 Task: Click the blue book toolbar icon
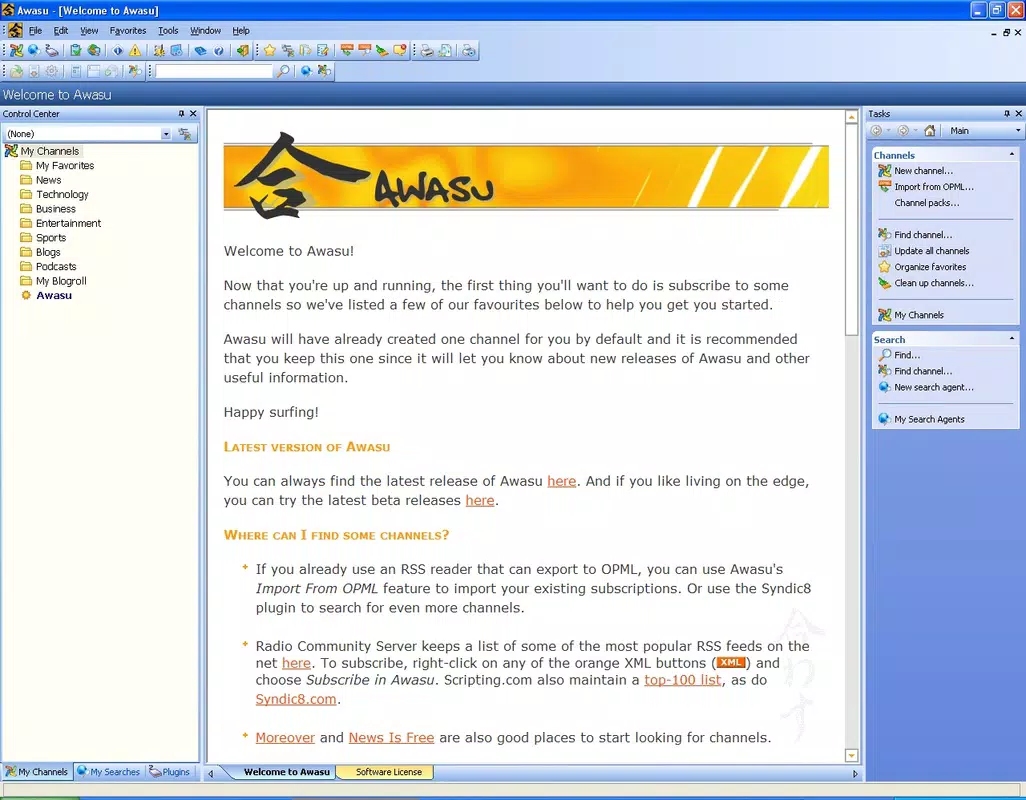click(201, 50)
